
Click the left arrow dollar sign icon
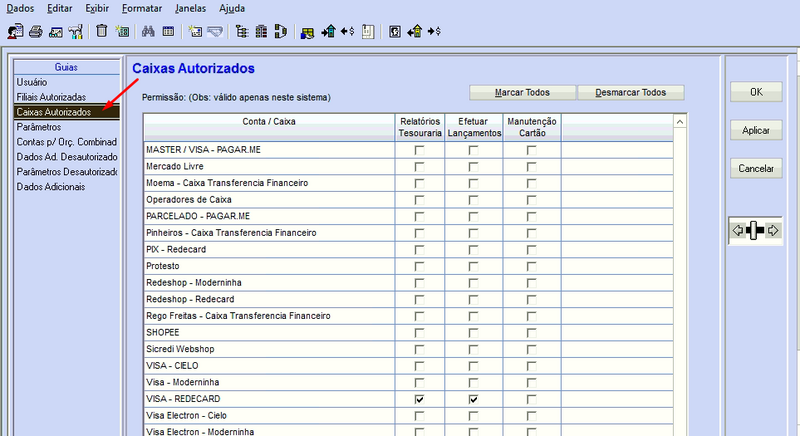tap(347, 32)
